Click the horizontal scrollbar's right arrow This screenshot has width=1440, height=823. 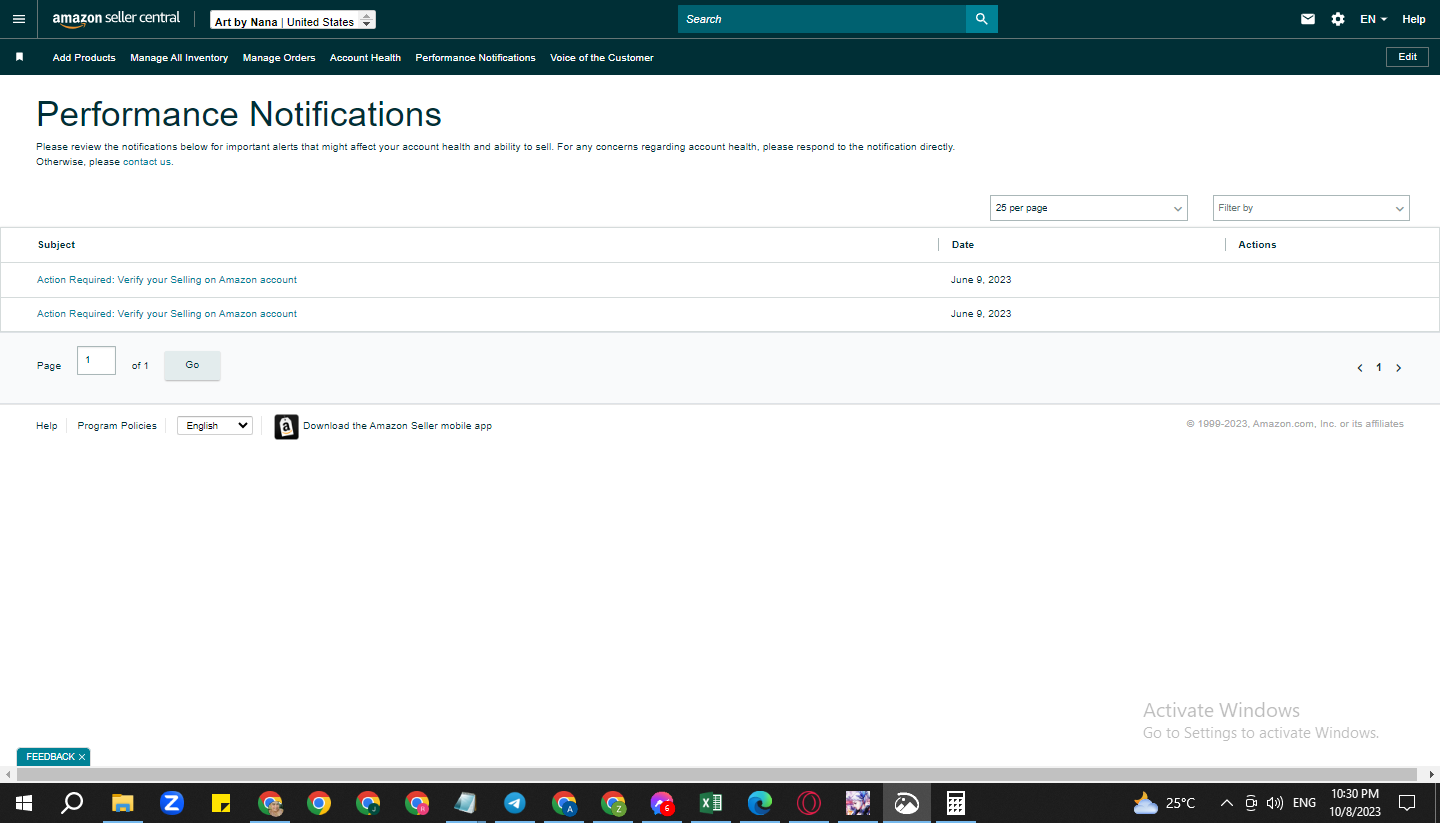tap(1431, 775)
